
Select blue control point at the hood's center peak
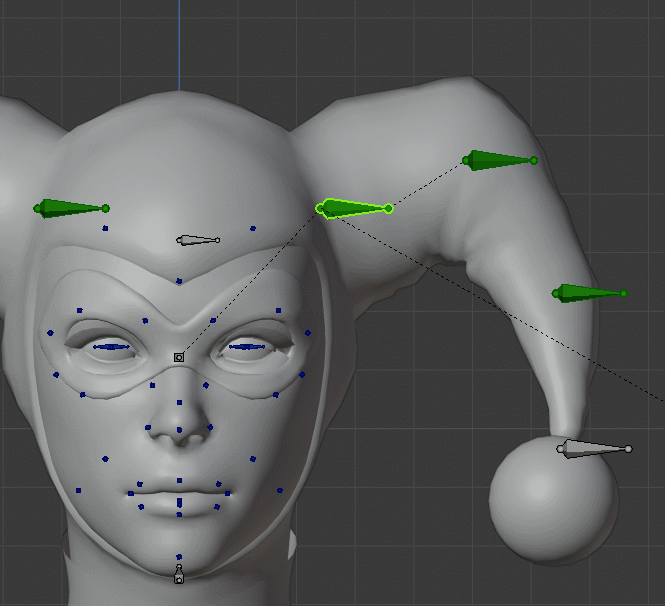tap(179, 281)
